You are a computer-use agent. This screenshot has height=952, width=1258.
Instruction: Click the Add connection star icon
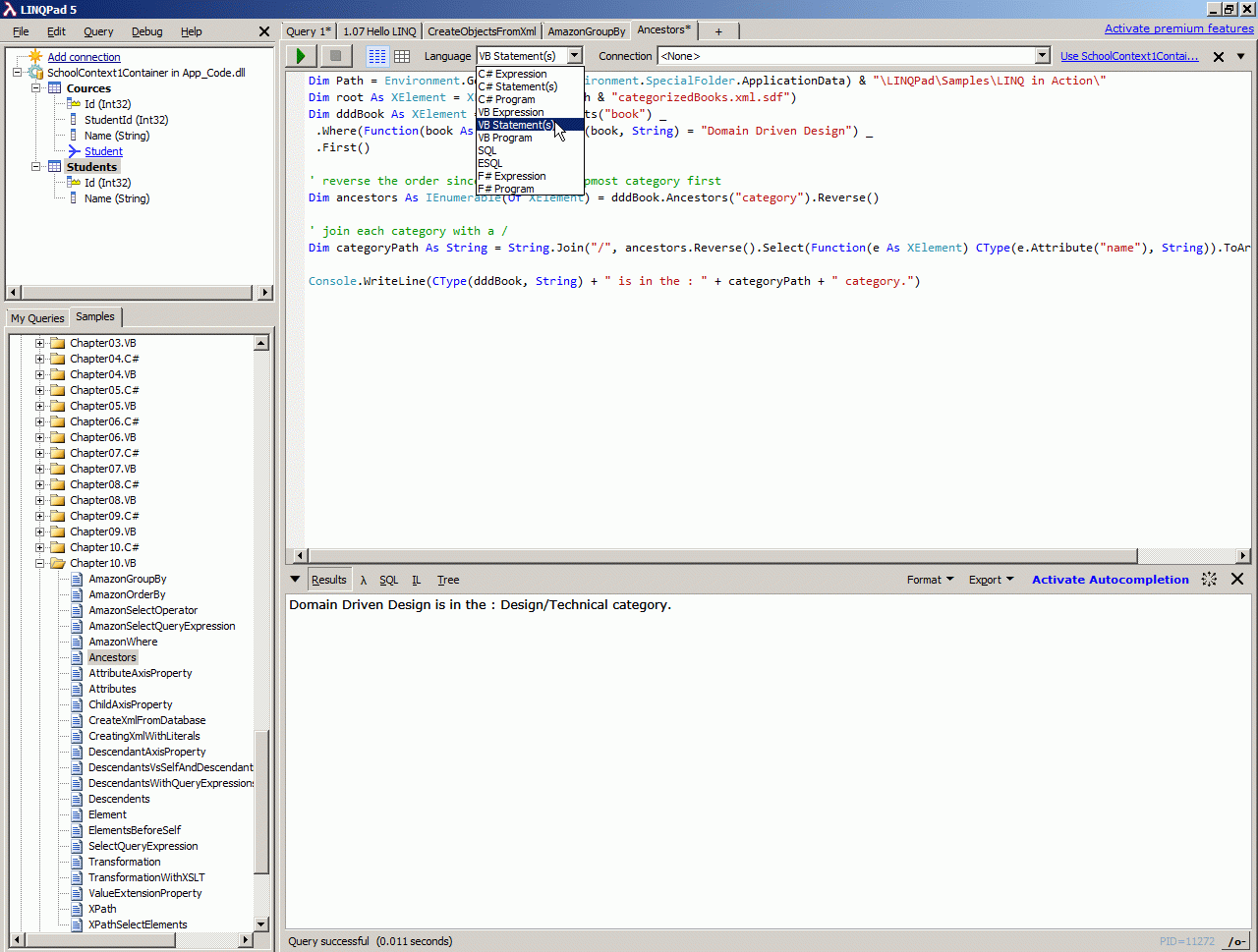[x=35, y=56]
